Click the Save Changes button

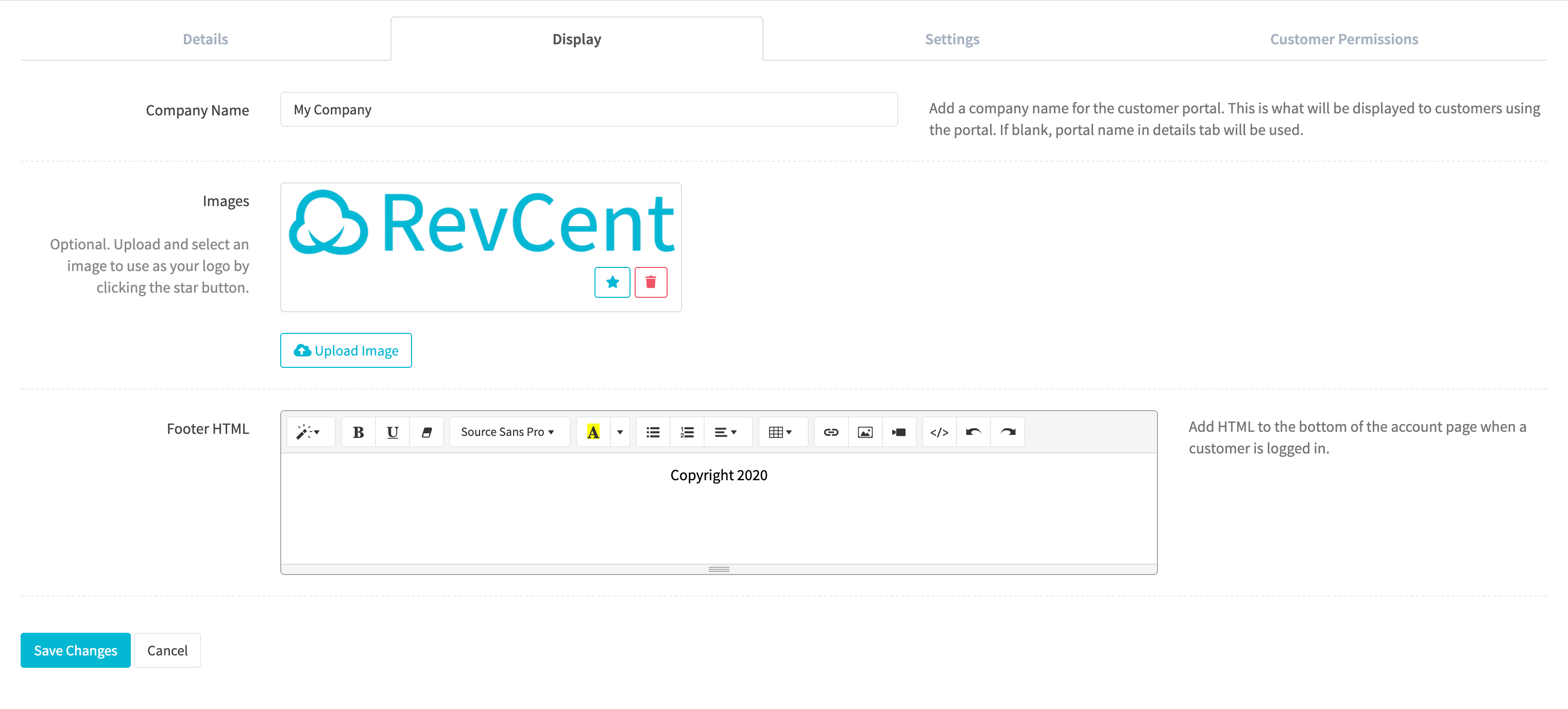tap(76, 650)
